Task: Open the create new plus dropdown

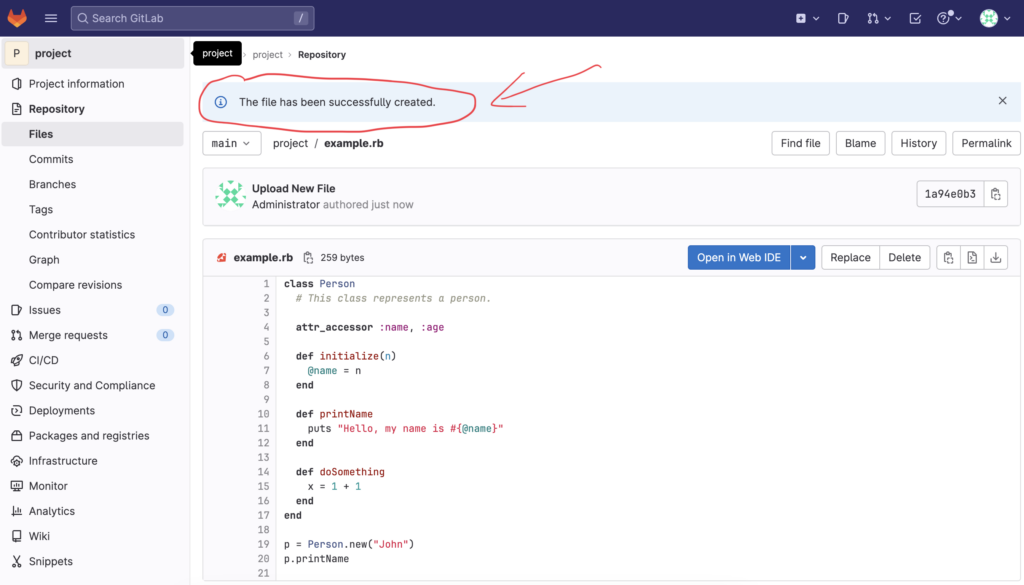Action: point(806,18)
